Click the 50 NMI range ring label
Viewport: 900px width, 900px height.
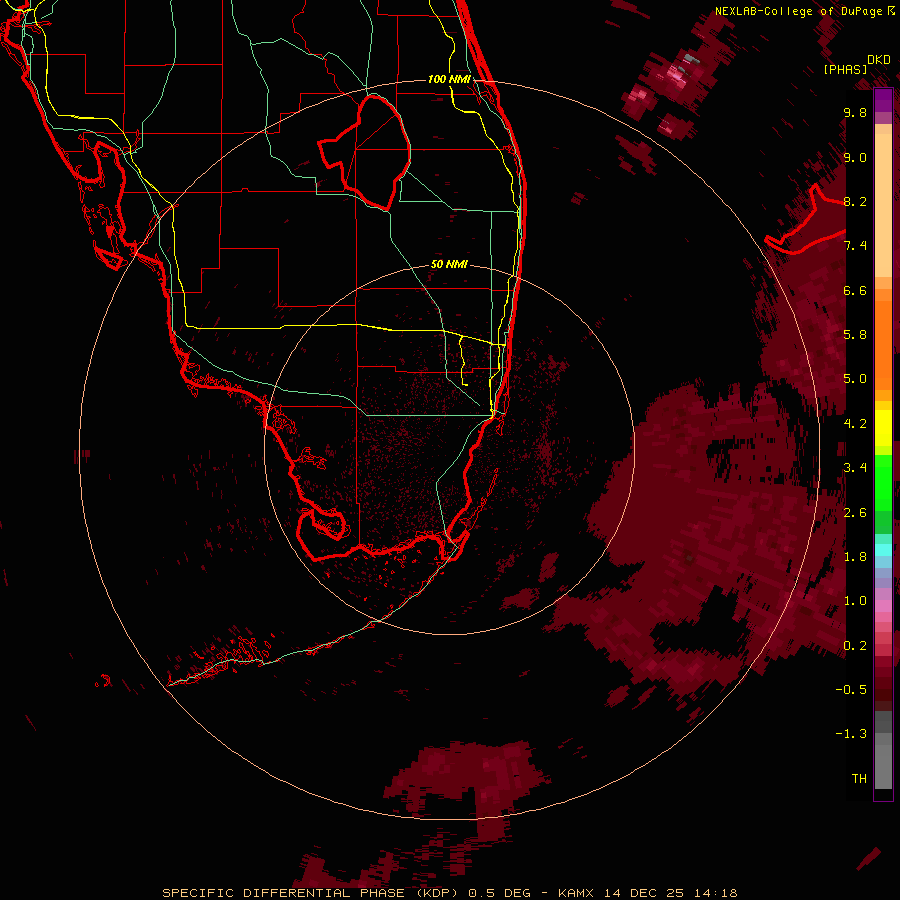pos(449,265)
